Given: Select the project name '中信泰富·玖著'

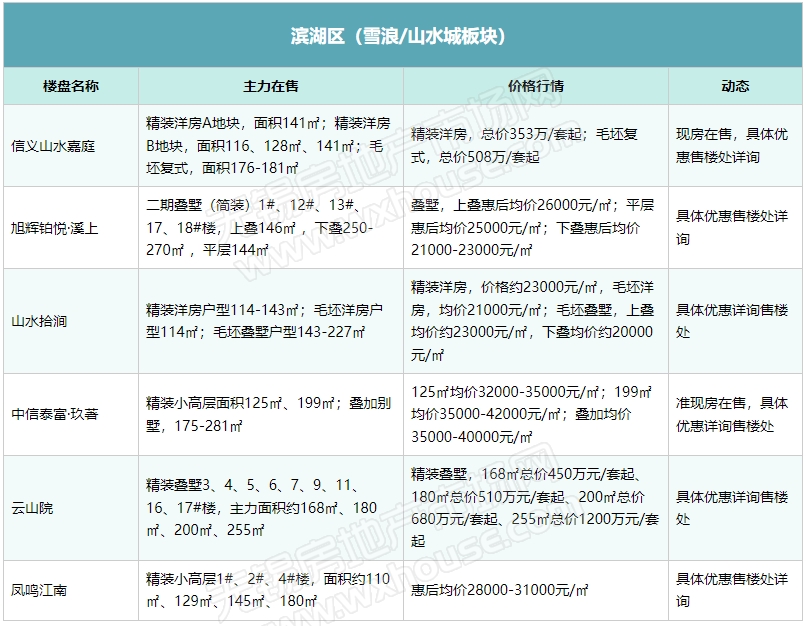Looking at the screenshot, I should point(54,414).
